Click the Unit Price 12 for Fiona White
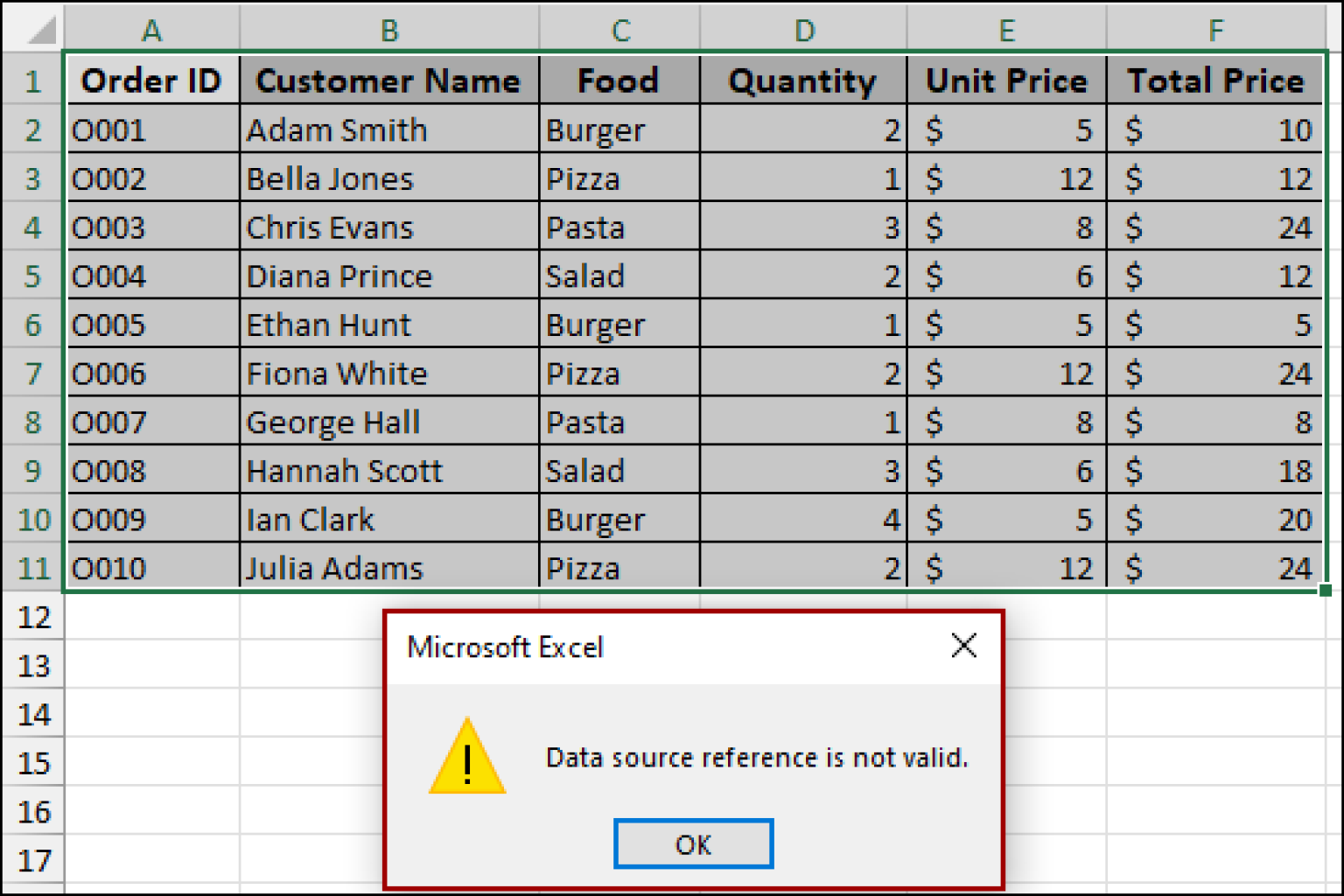Viewport: 1344px width, 896px height. [1006, 374]
